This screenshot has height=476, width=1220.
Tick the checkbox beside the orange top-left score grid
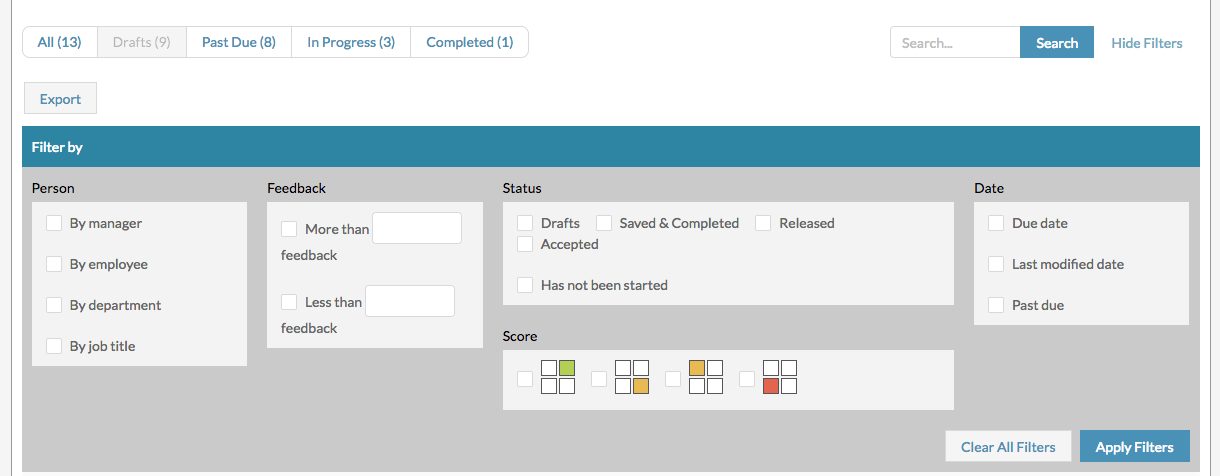(673, 378)
